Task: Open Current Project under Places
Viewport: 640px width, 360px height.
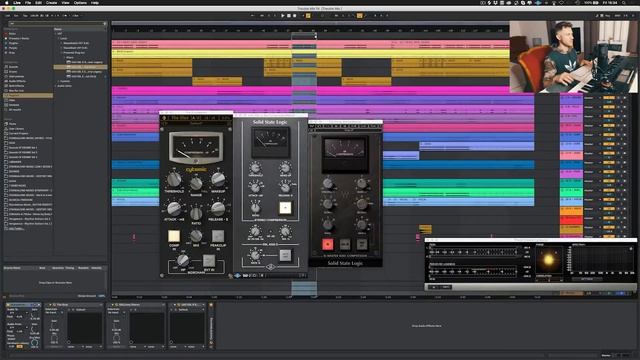Action: click(18, 133)
